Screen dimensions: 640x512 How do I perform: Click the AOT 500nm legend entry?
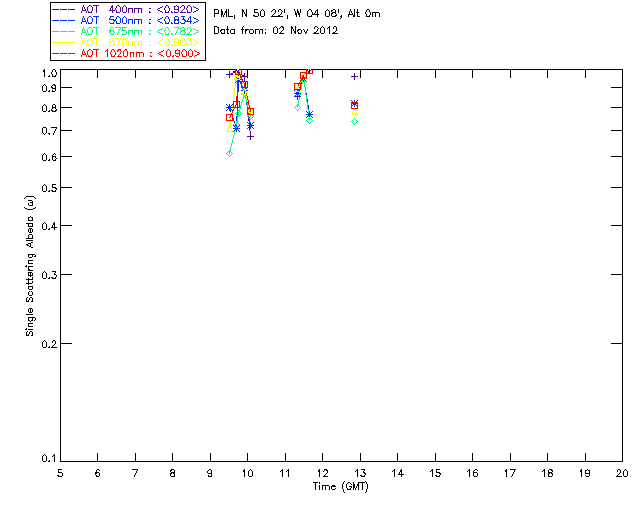tap(126, 20)
